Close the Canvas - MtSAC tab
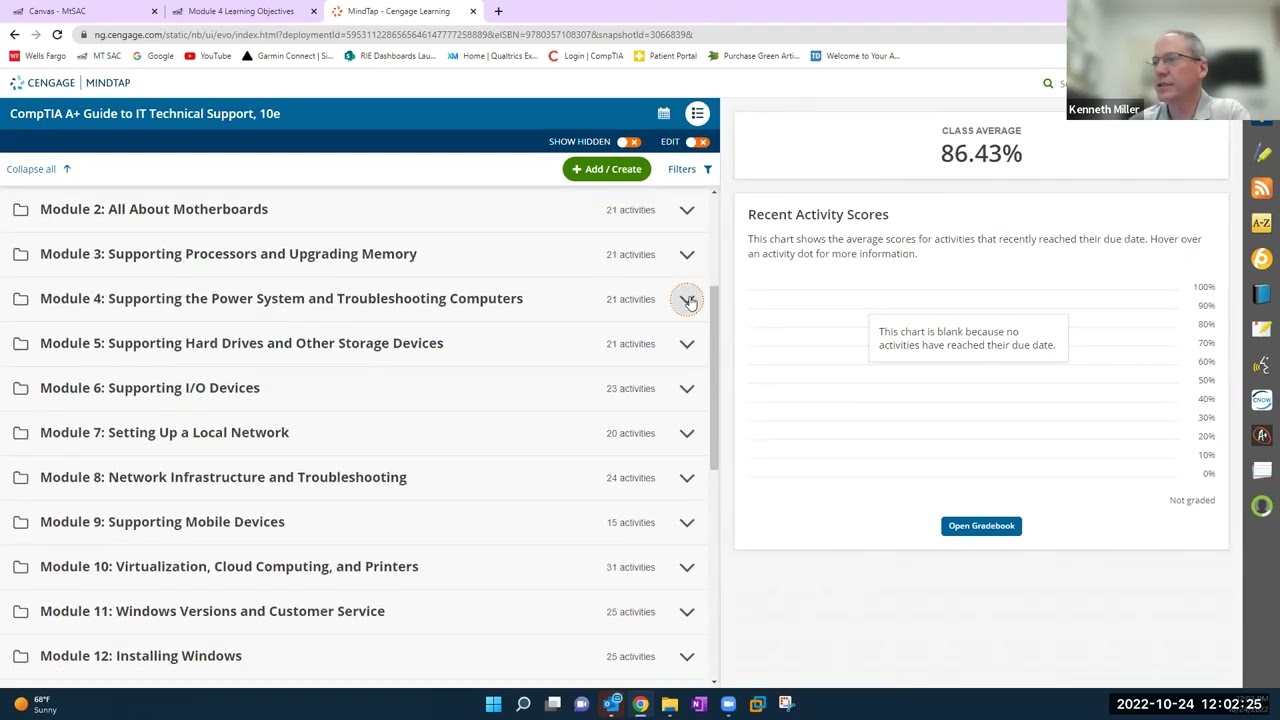This screenshot has height=720, width=1280. pos(154,11)
